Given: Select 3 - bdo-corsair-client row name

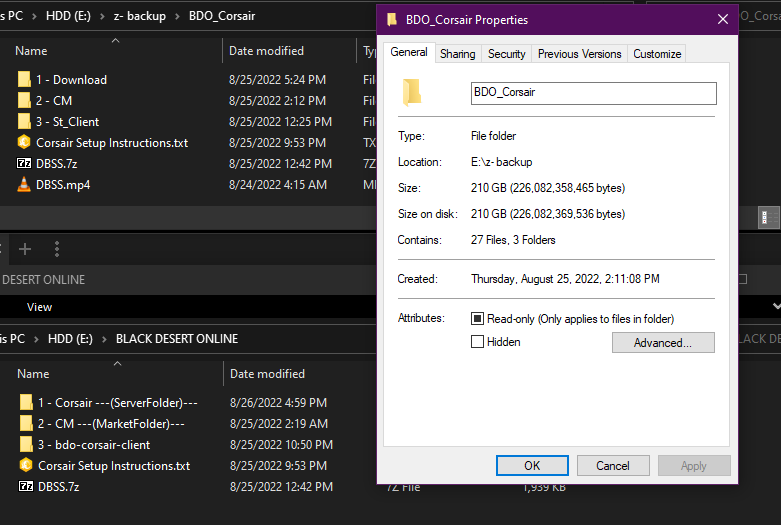Looking at the screenshot, I should (x=94, y=444).
